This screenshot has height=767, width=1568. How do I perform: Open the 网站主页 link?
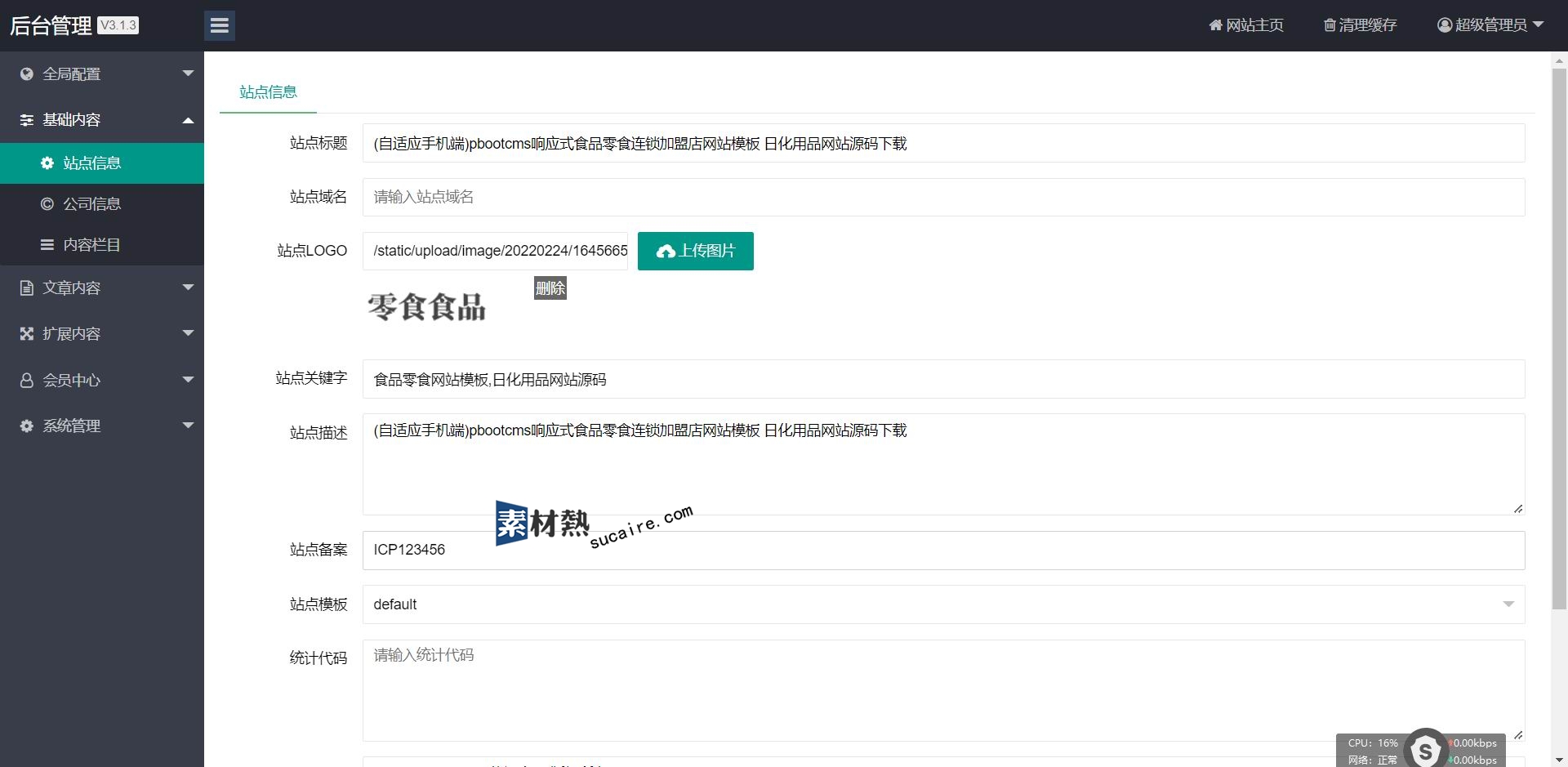pyautogui.click(x=1246, y=25)
